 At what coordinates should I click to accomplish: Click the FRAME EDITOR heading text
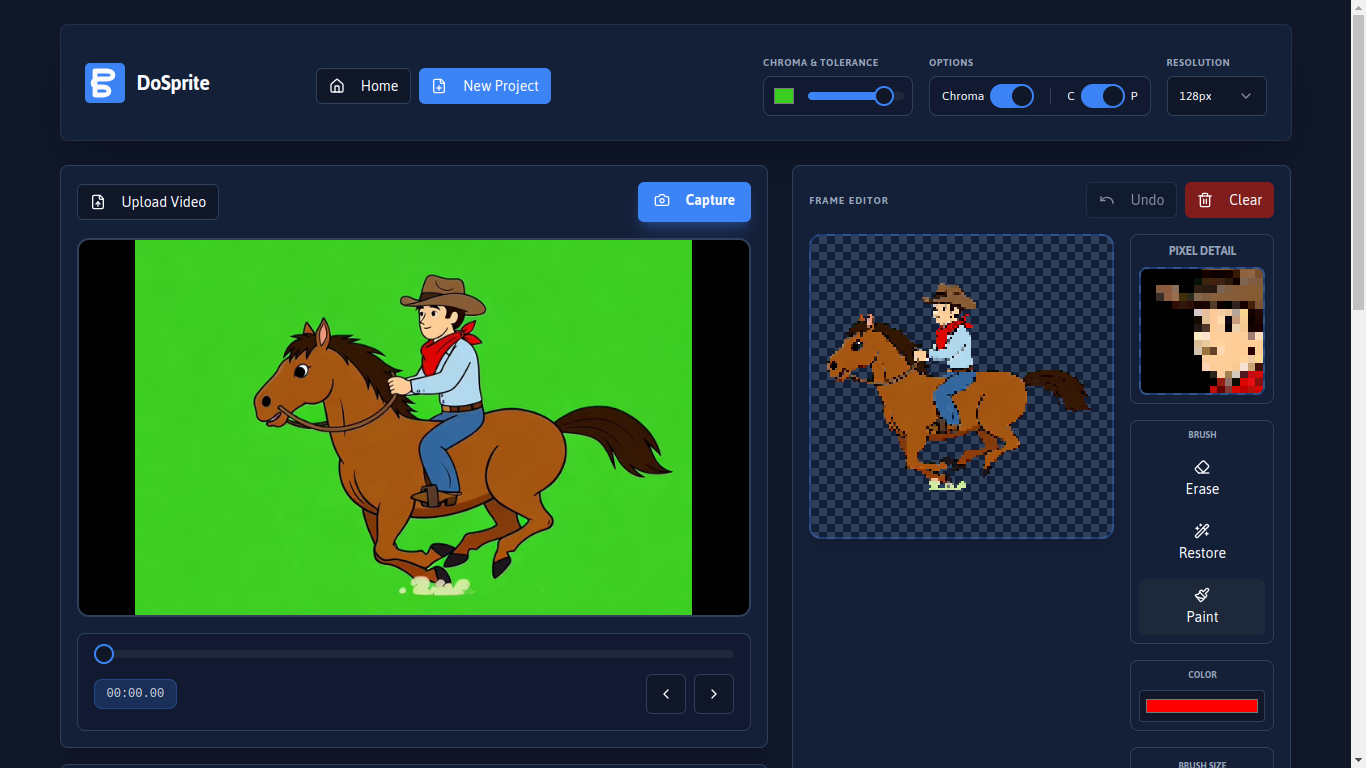tap(849, 201)
